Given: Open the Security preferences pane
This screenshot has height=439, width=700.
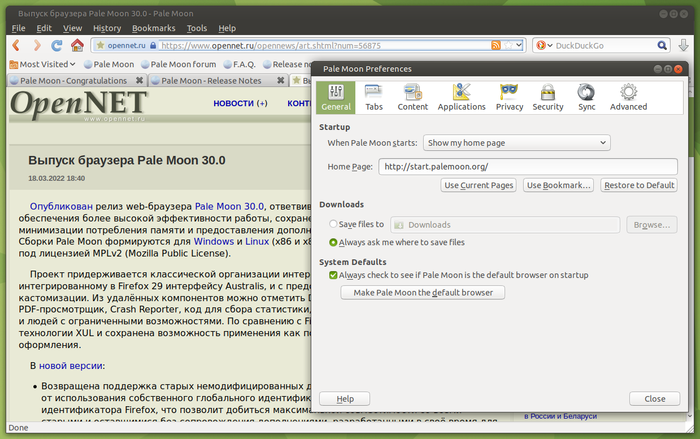Looking at the screenshot, I should pos(548,96).
